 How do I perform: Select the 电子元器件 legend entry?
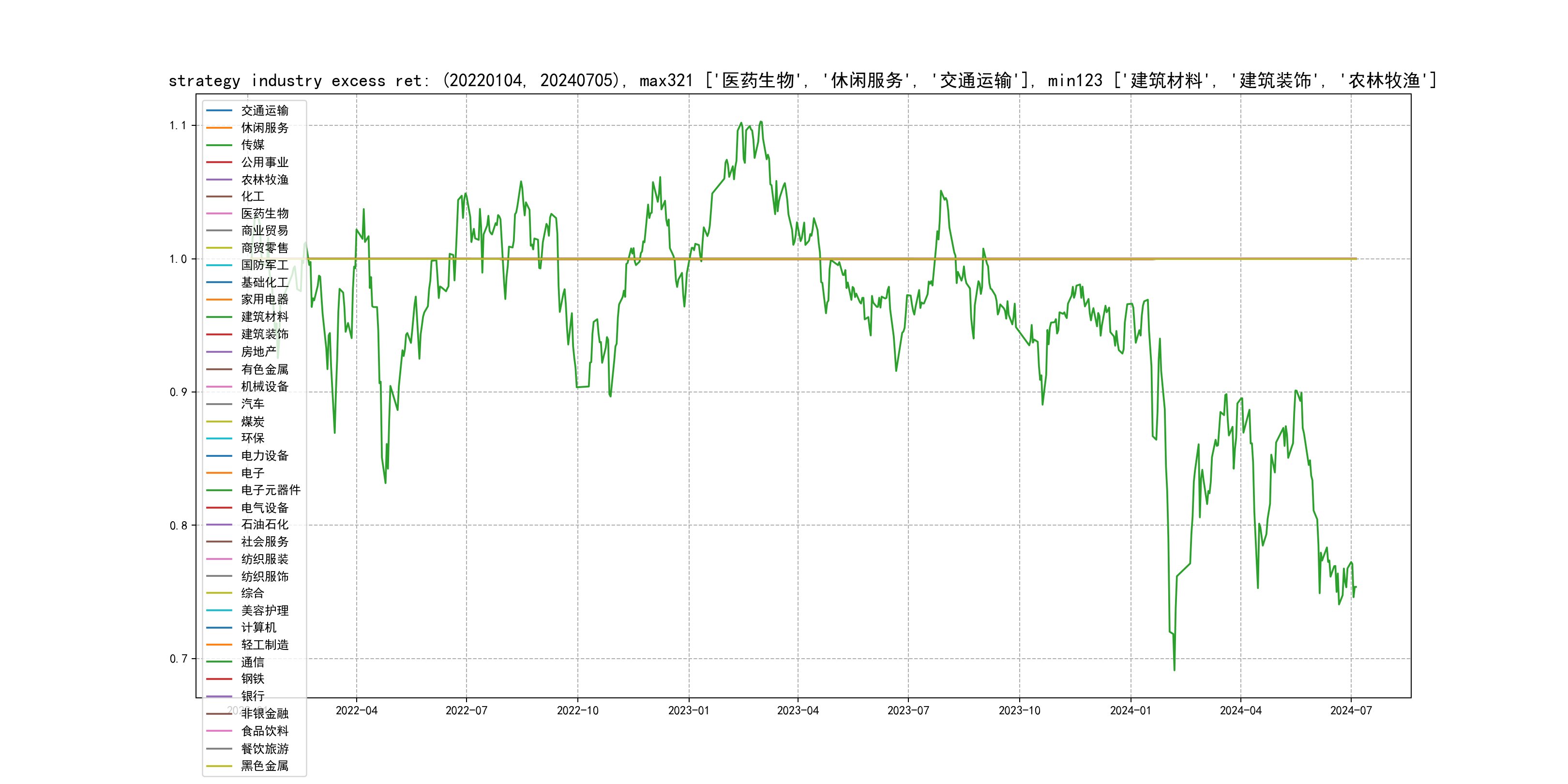coord(270,490)
